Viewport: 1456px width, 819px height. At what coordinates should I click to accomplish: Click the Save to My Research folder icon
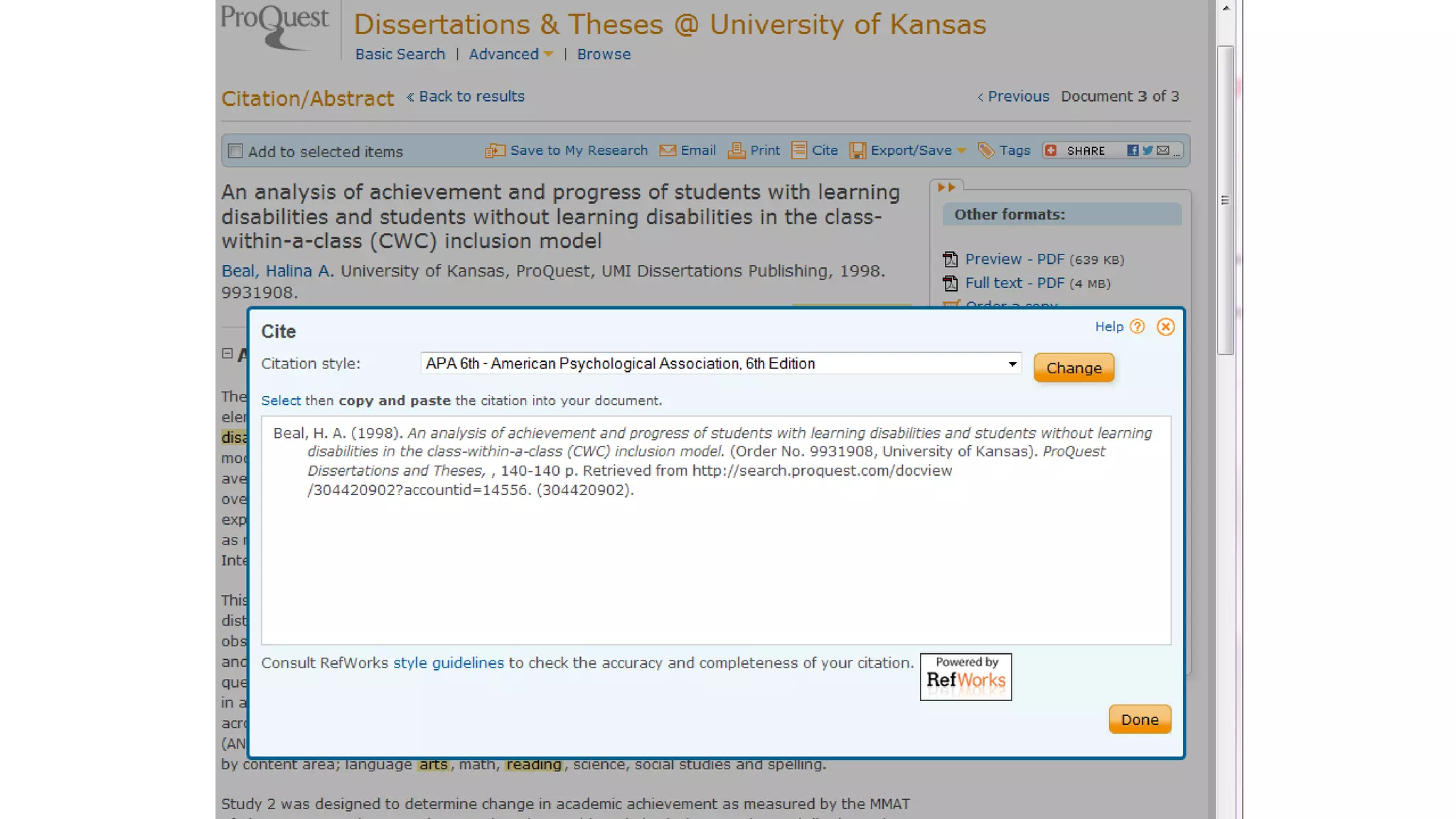coord(495,151)
